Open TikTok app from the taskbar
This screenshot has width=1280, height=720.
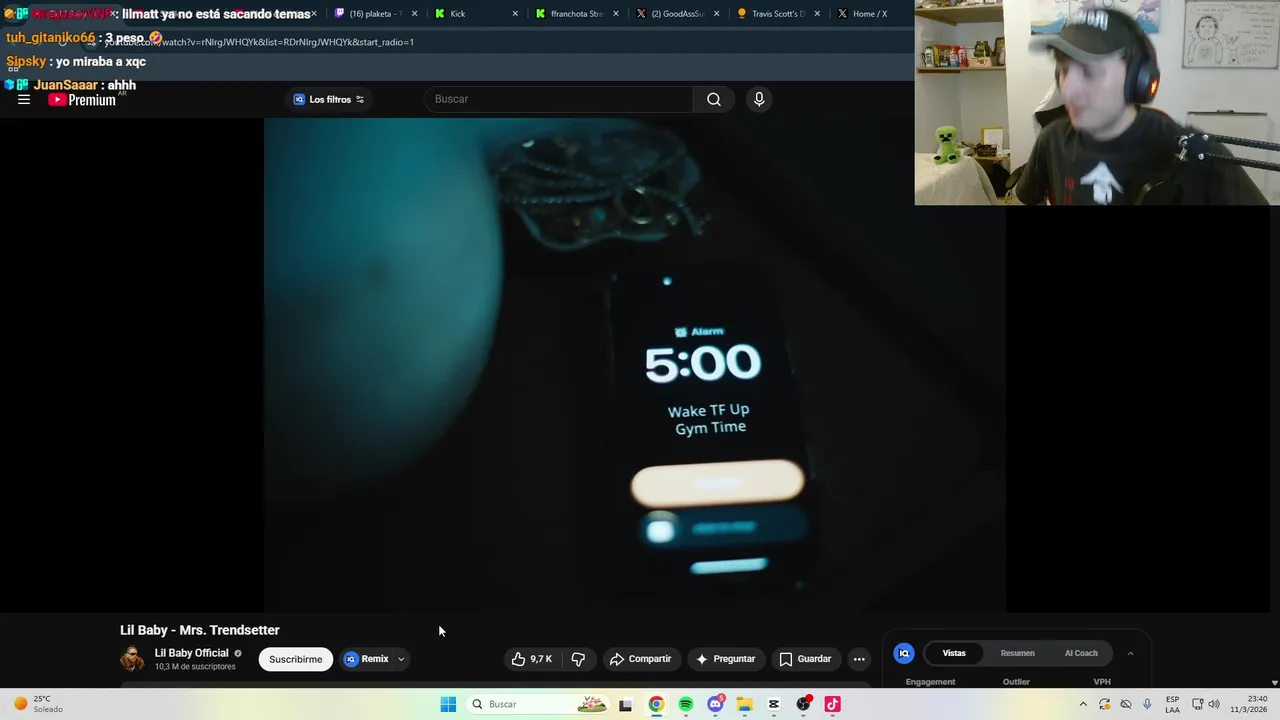832,704
